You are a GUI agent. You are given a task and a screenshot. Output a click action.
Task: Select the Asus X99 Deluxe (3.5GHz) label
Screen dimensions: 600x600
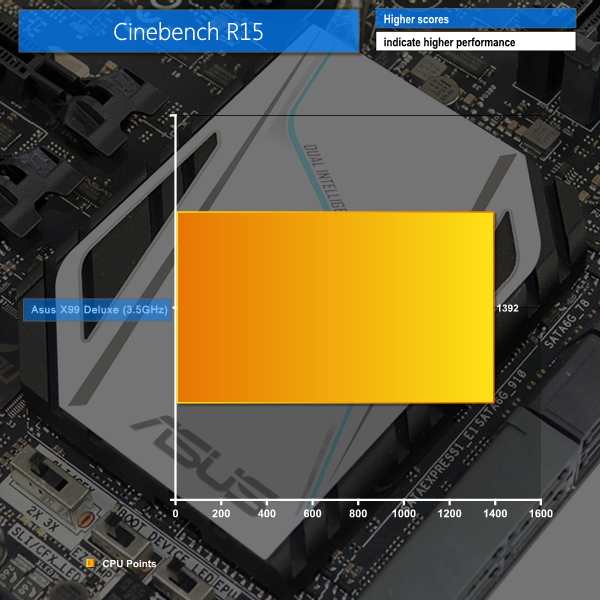[97, 310]
